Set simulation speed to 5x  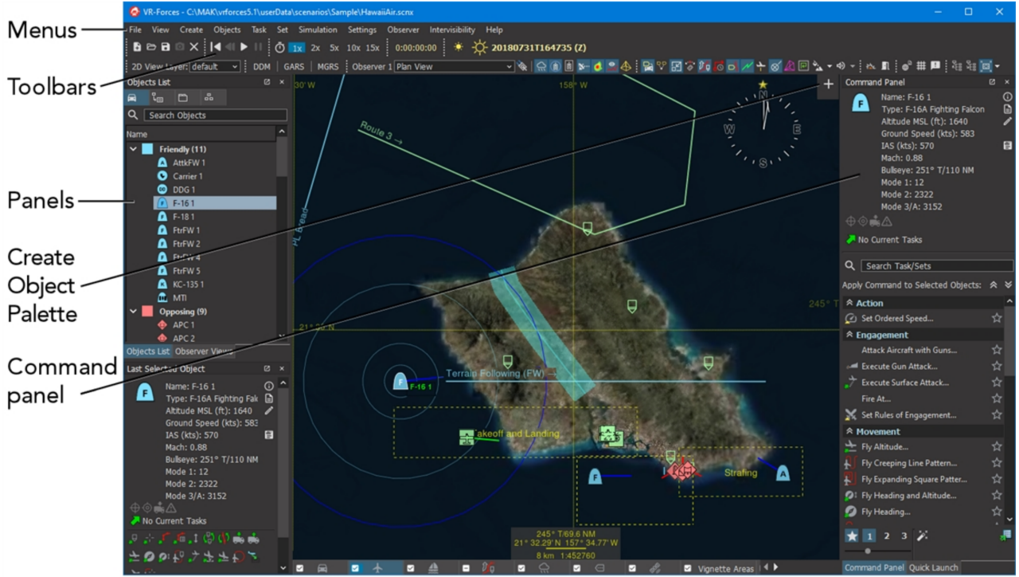(334, 48)
